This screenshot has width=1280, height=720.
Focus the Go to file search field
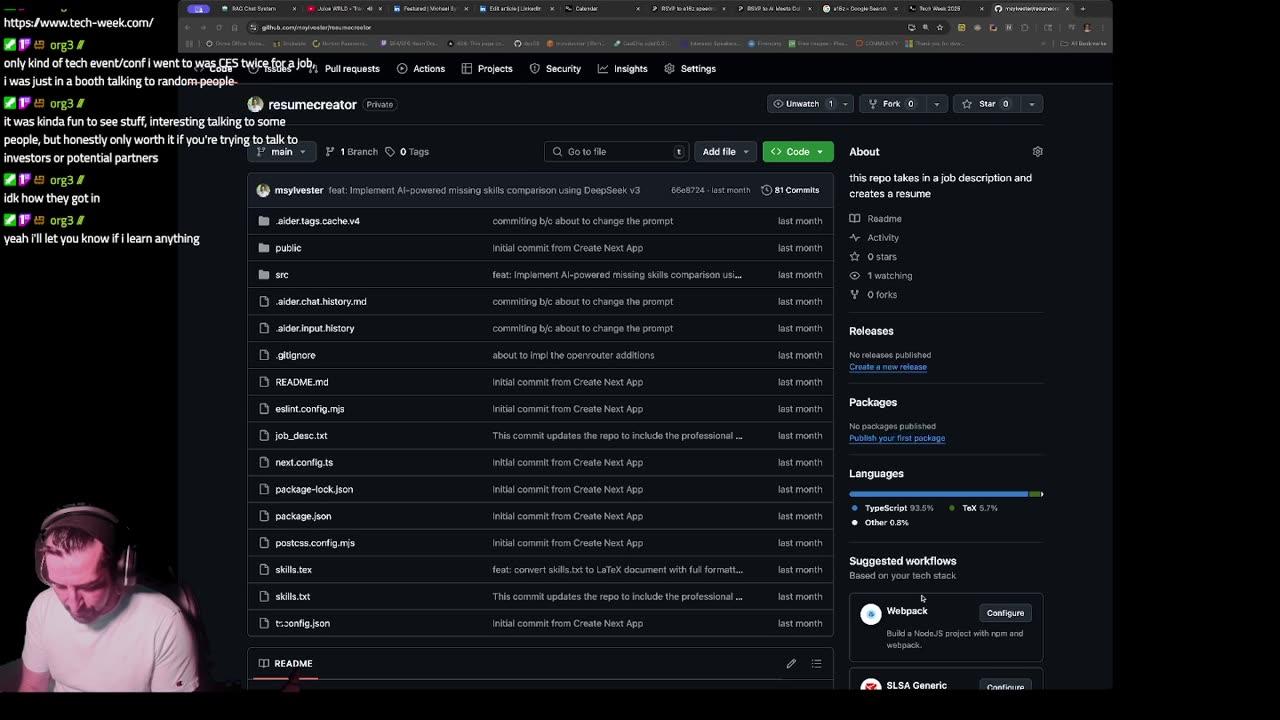tap(617, 152)
